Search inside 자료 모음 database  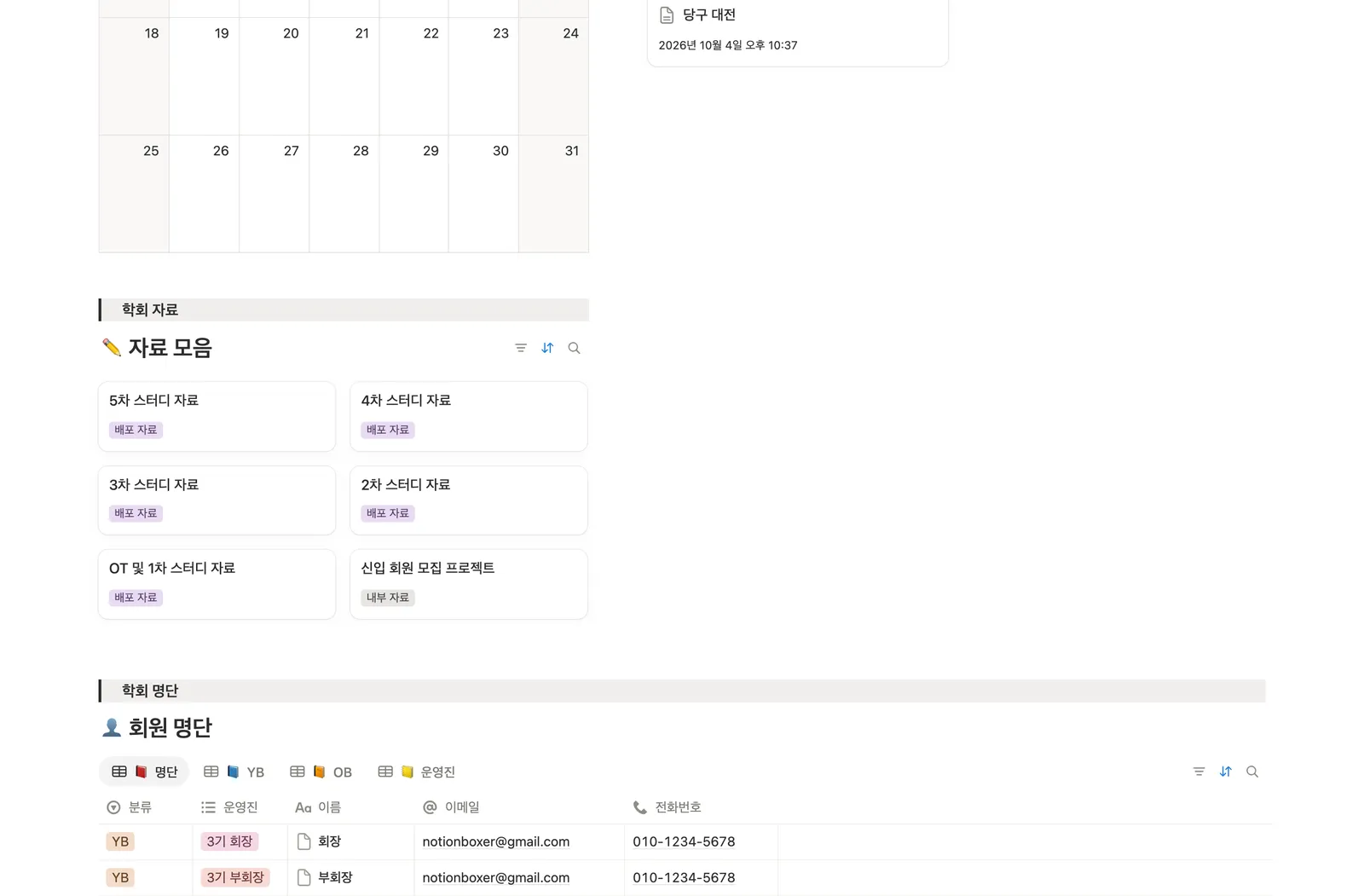574,348
